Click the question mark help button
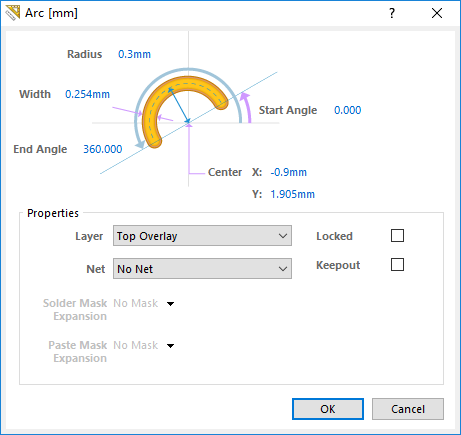The height and width of the screenshot is (435, 461). pyautogui.click(x=392, y=13)
